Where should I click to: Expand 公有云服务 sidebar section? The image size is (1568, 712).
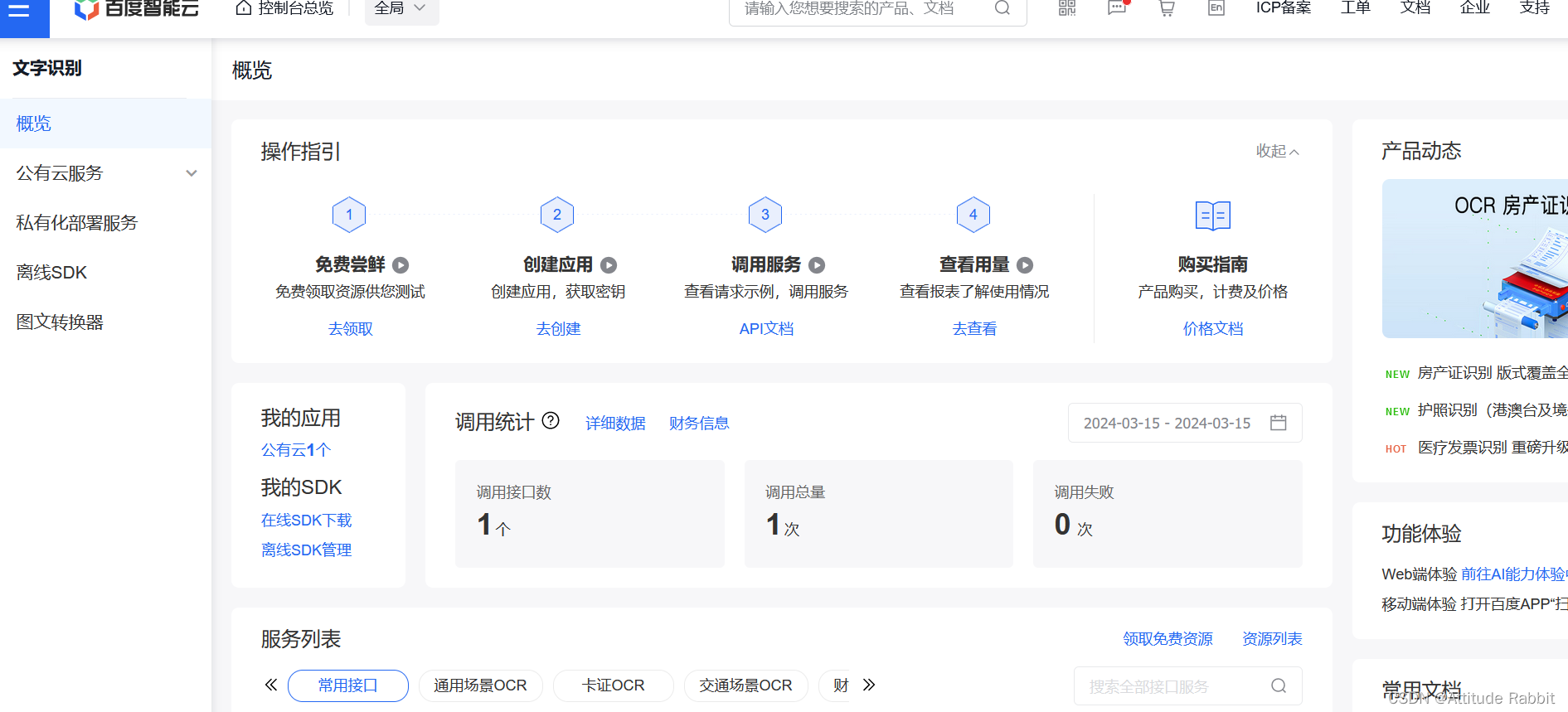105,173
